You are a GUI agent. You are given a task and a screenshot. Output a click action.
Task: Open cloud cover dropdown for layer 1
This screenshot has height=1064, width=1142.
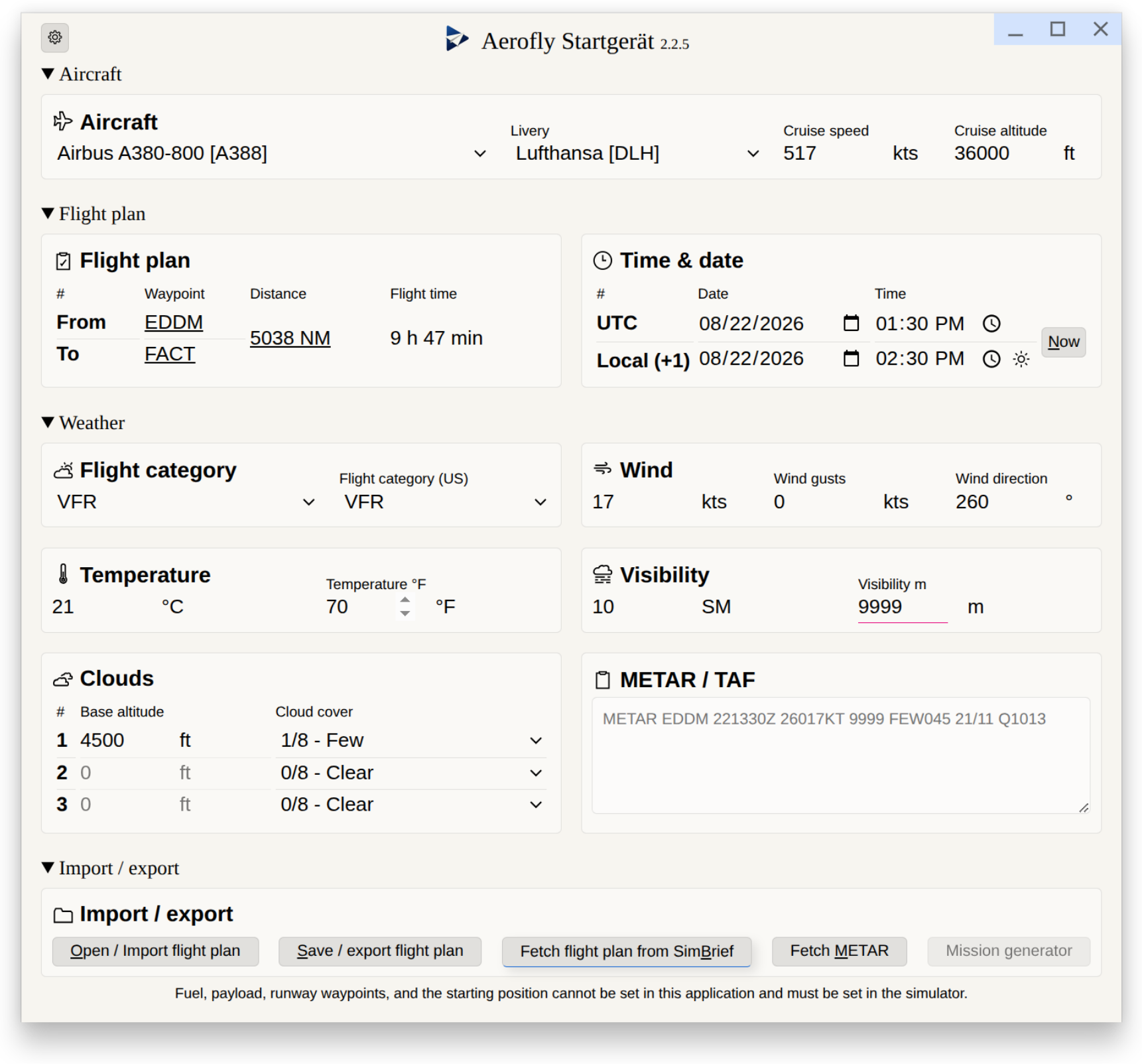(x=411, y=740)
